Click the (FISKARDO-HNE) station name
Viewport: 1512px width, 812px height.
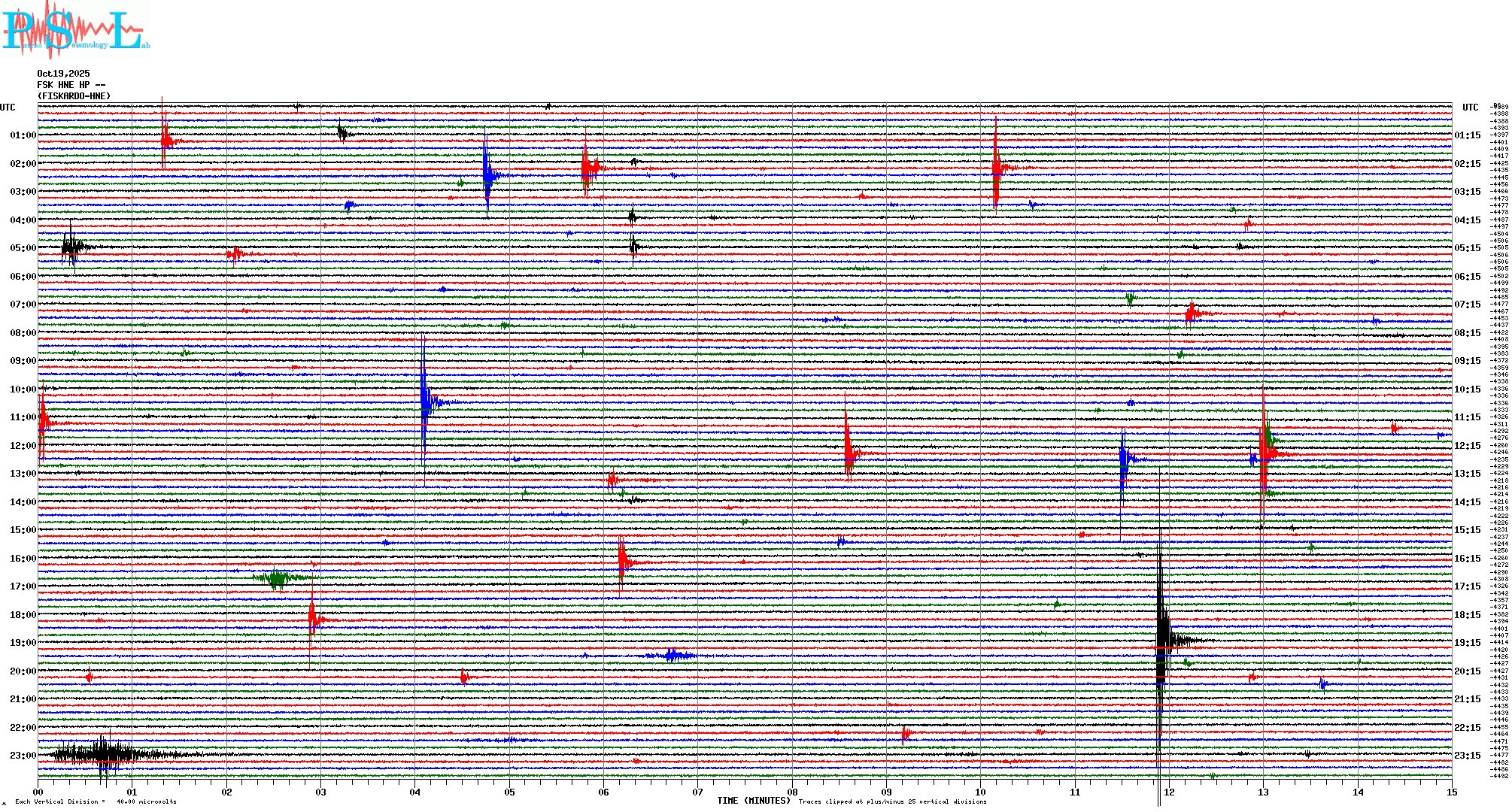[74, 96]
